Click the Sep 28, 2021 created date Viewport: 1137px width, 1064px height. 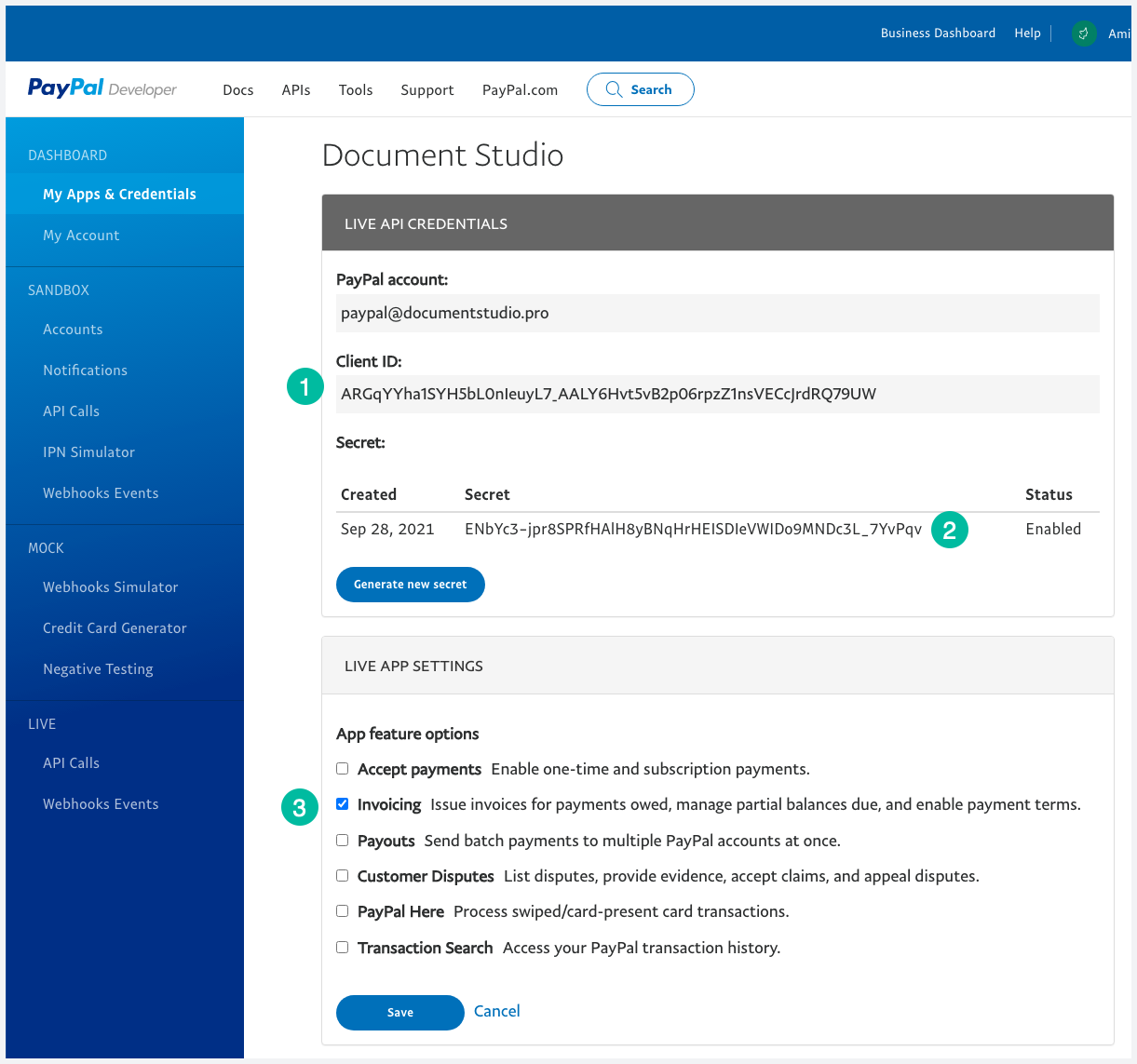click(387, 529)
